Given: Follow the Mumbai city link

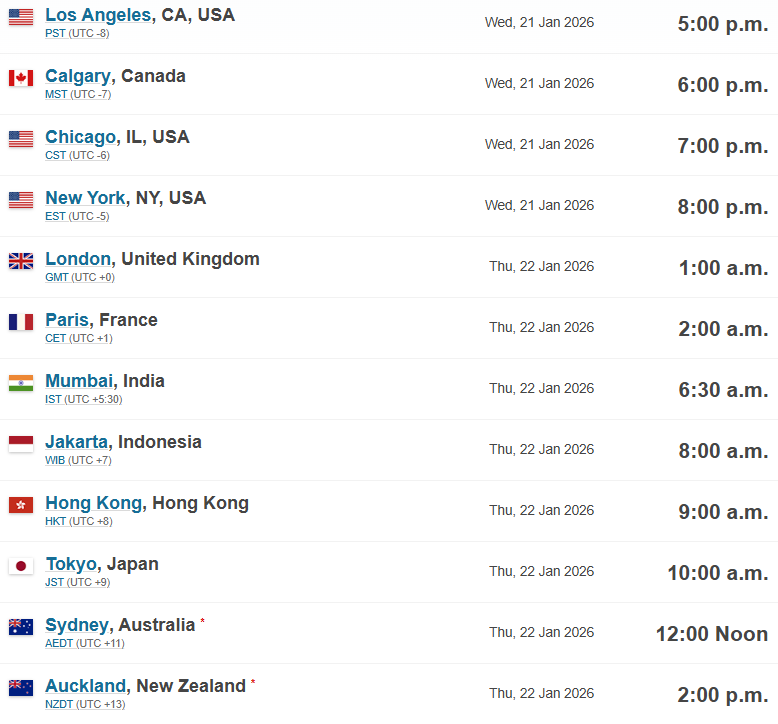Looking at the screenshot, I should [79, 381].
